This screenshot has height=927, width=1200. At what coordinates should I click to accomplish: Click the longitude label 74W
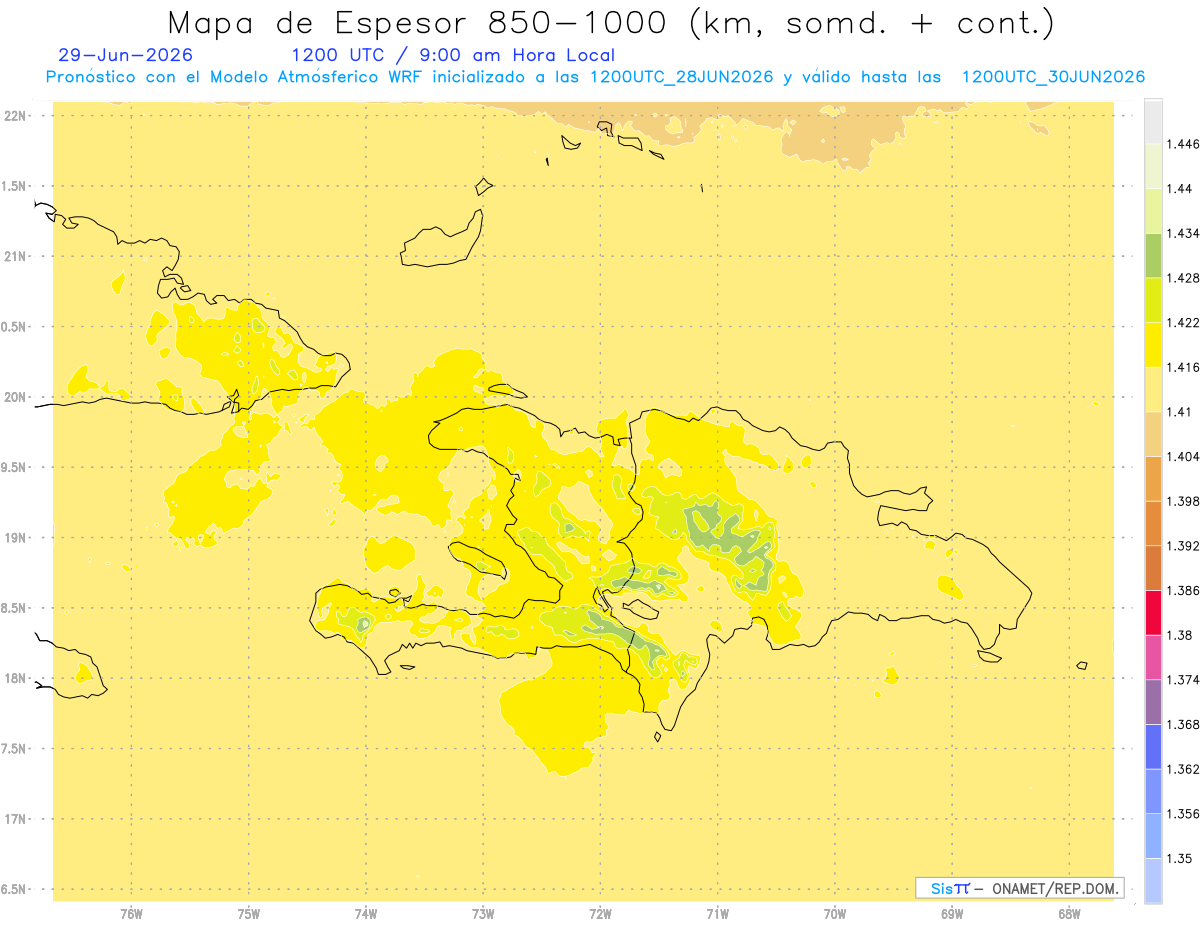(366, 913)
